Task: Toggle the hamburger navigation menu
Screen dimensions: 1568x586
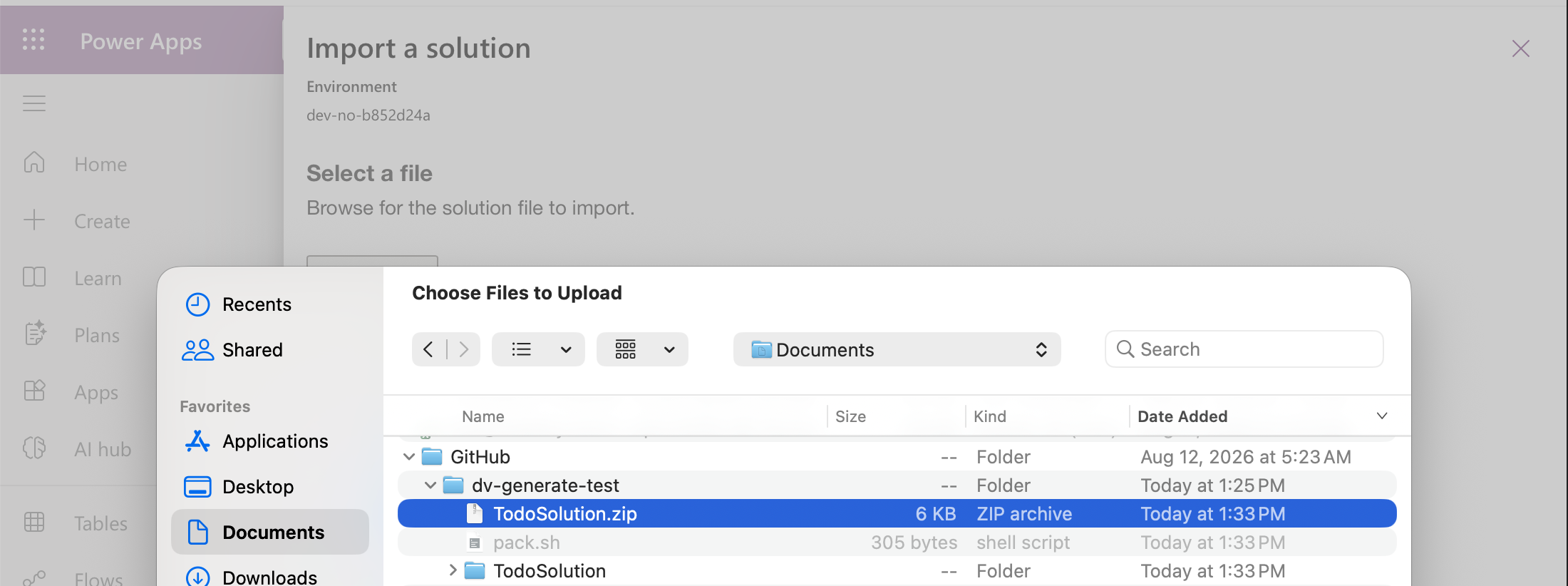Action: click(34, 103)
